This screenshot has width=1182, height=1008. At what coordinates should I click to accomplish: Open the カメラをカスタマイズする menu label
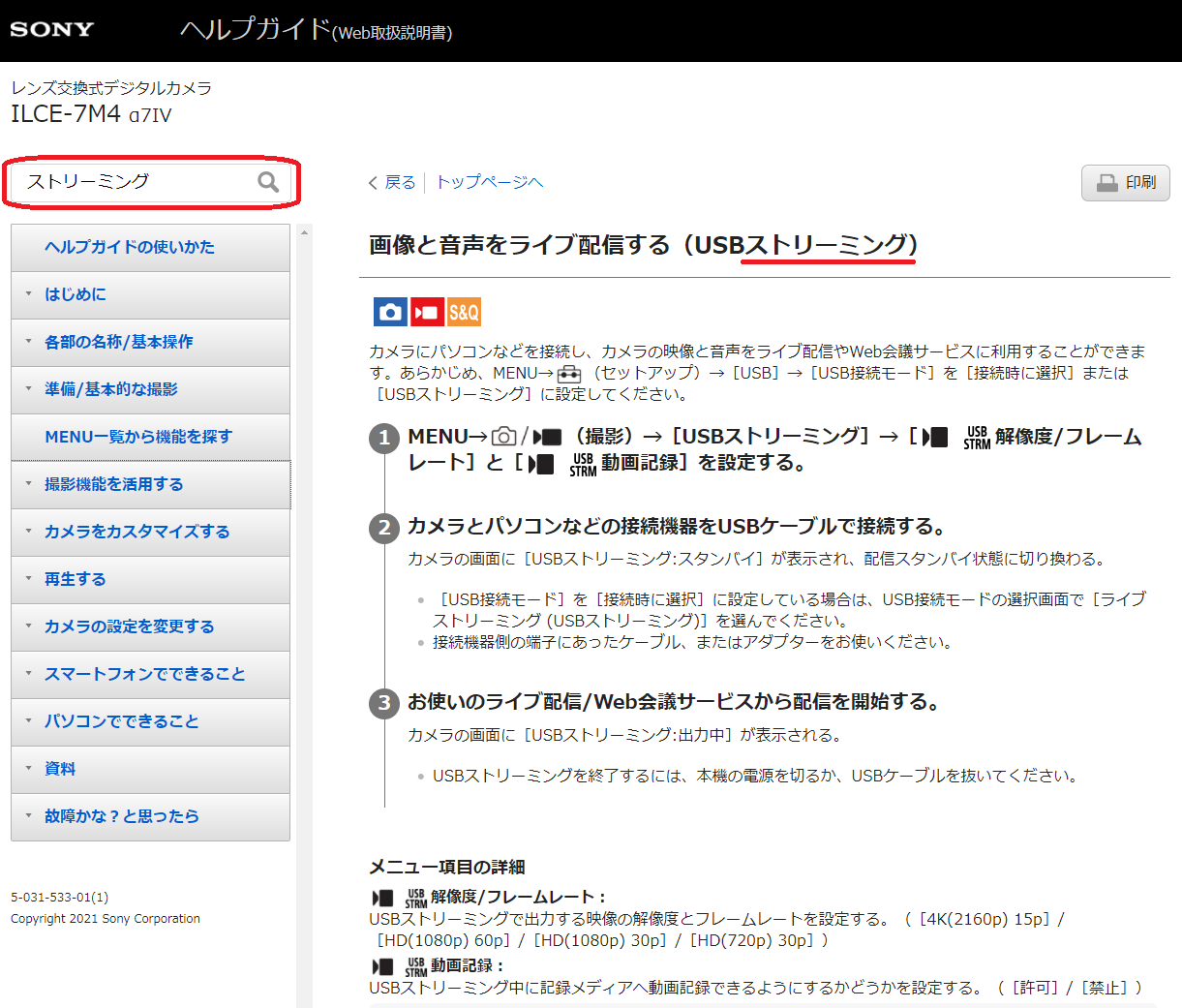[x=137, y=532]
